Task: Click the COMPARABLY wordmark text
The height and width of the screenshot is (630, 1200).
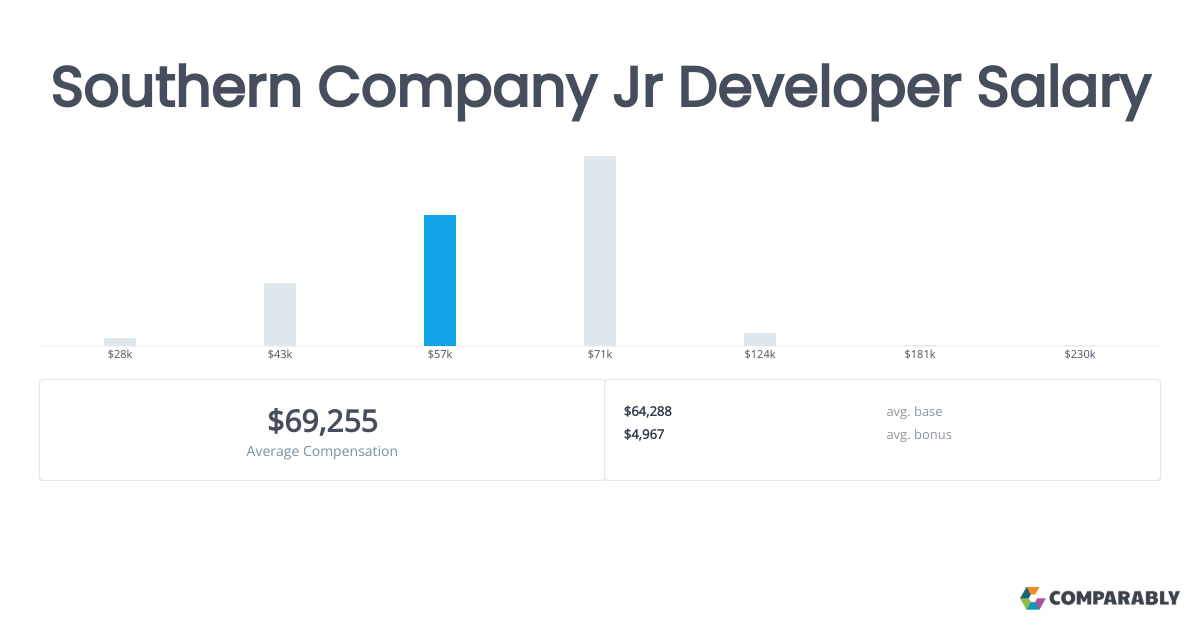Action: (x=1115, y=599)
